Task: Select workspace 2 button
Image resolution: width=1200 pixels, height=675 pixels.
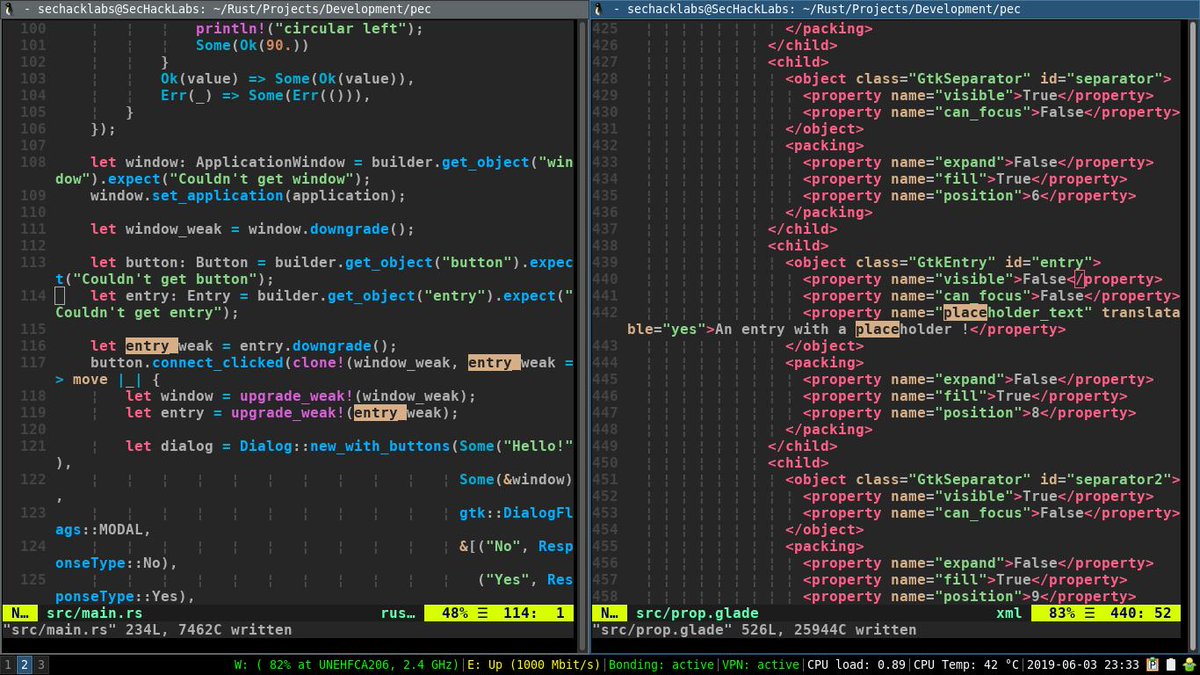Action: (x=25, y=665)
